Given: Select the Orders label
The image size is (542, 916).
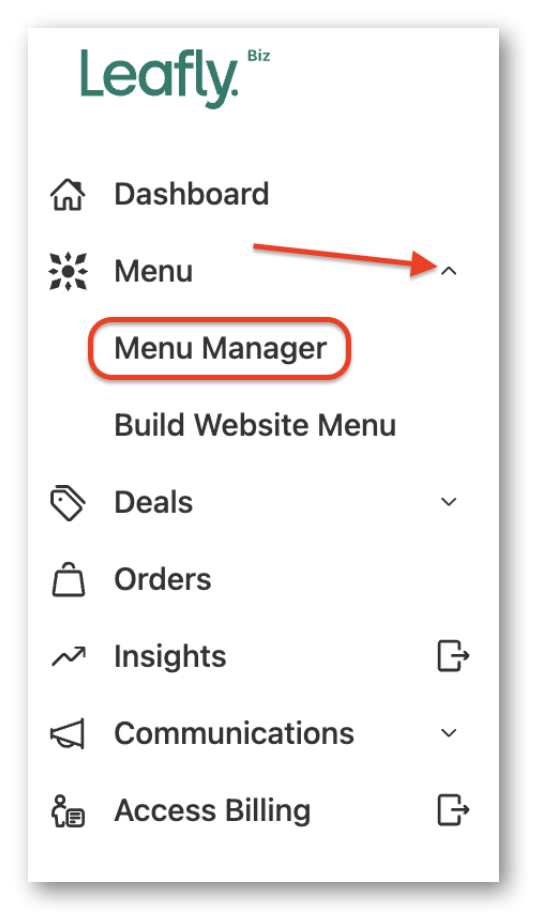Looking at the screenshot, I should (162, 579).
